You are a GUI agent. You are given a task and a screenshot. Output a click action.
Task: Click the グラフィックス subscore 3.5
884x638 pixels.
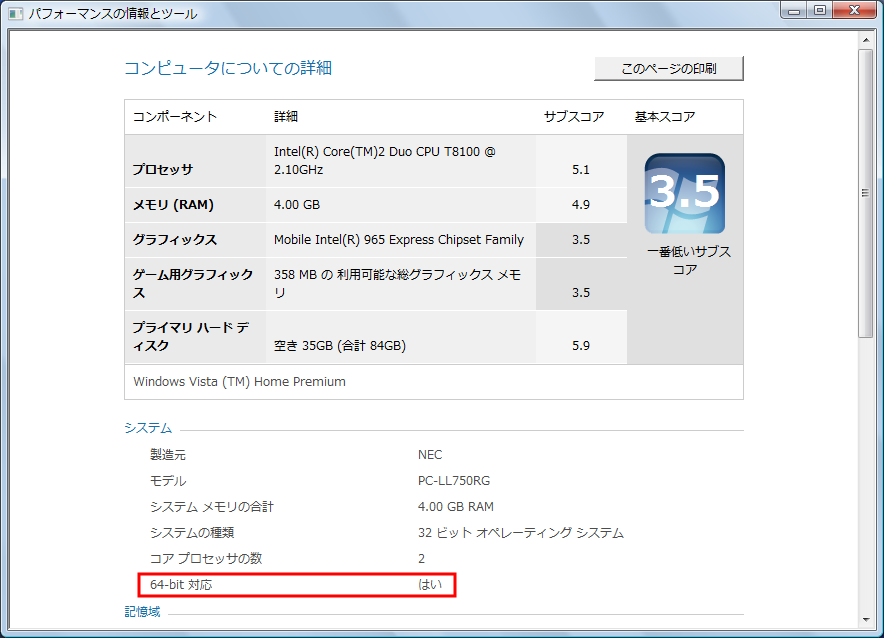pyautogui.click(x=581, y=240)
